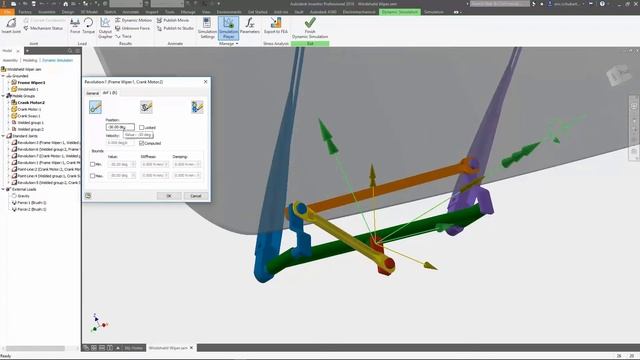The height and width of the screenshot is (360, 640).
Task: Click the browser panel menu icon
Action: 77,51
